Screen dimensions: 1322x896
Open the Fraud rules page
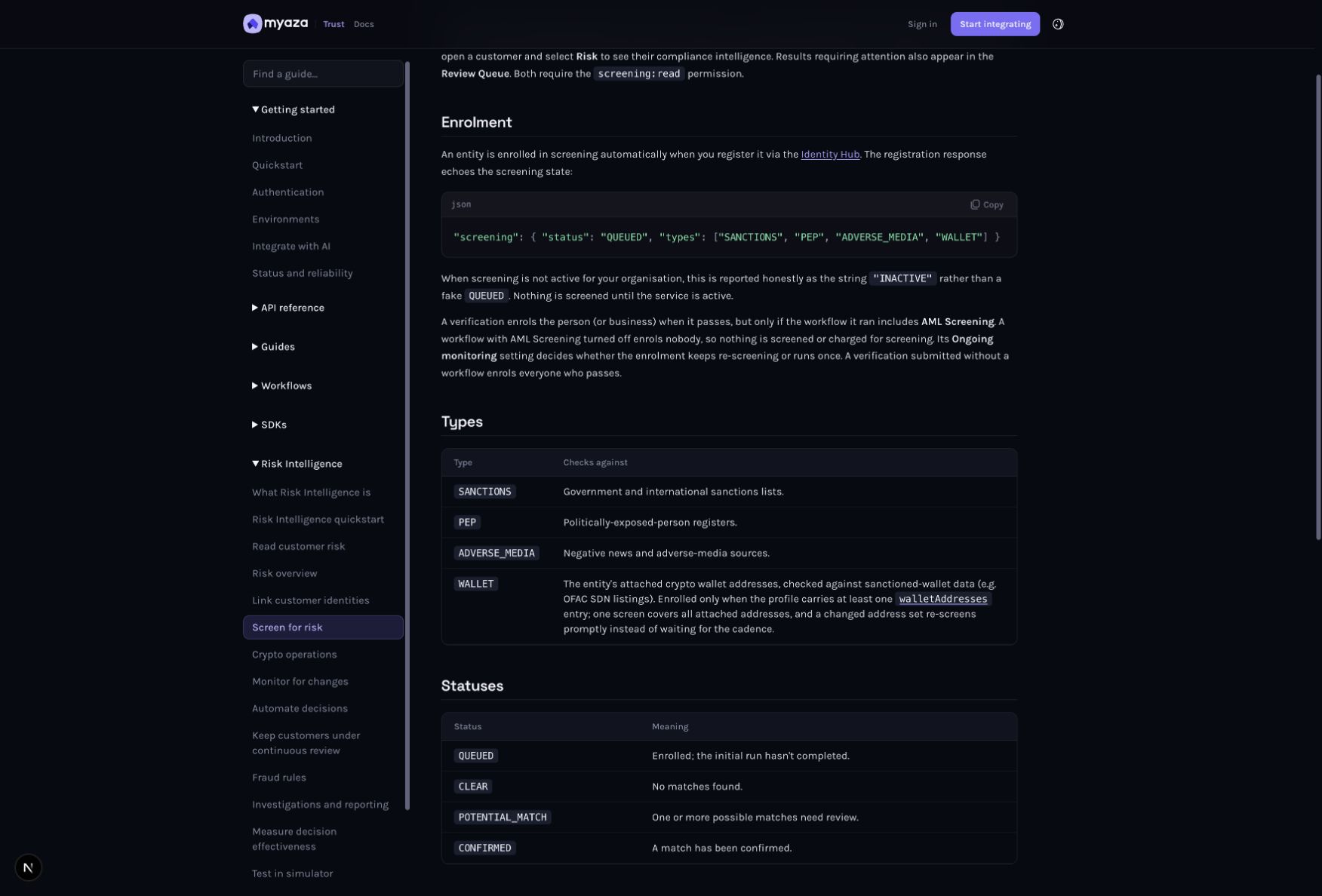[x=278, y=778]
